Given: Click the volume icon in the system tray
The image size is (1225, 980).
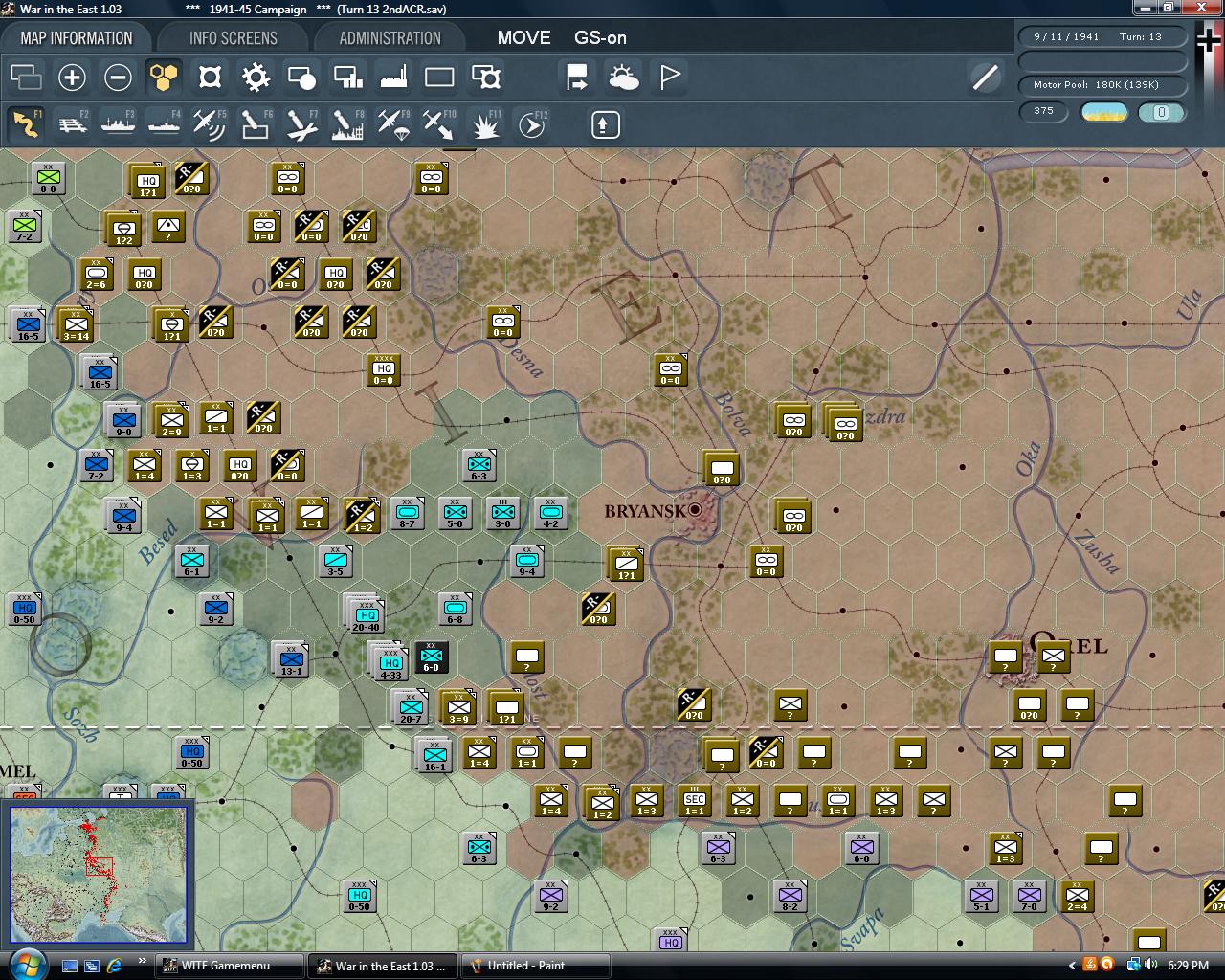Looking at the screenshot, I should (x=1150, y=965).
